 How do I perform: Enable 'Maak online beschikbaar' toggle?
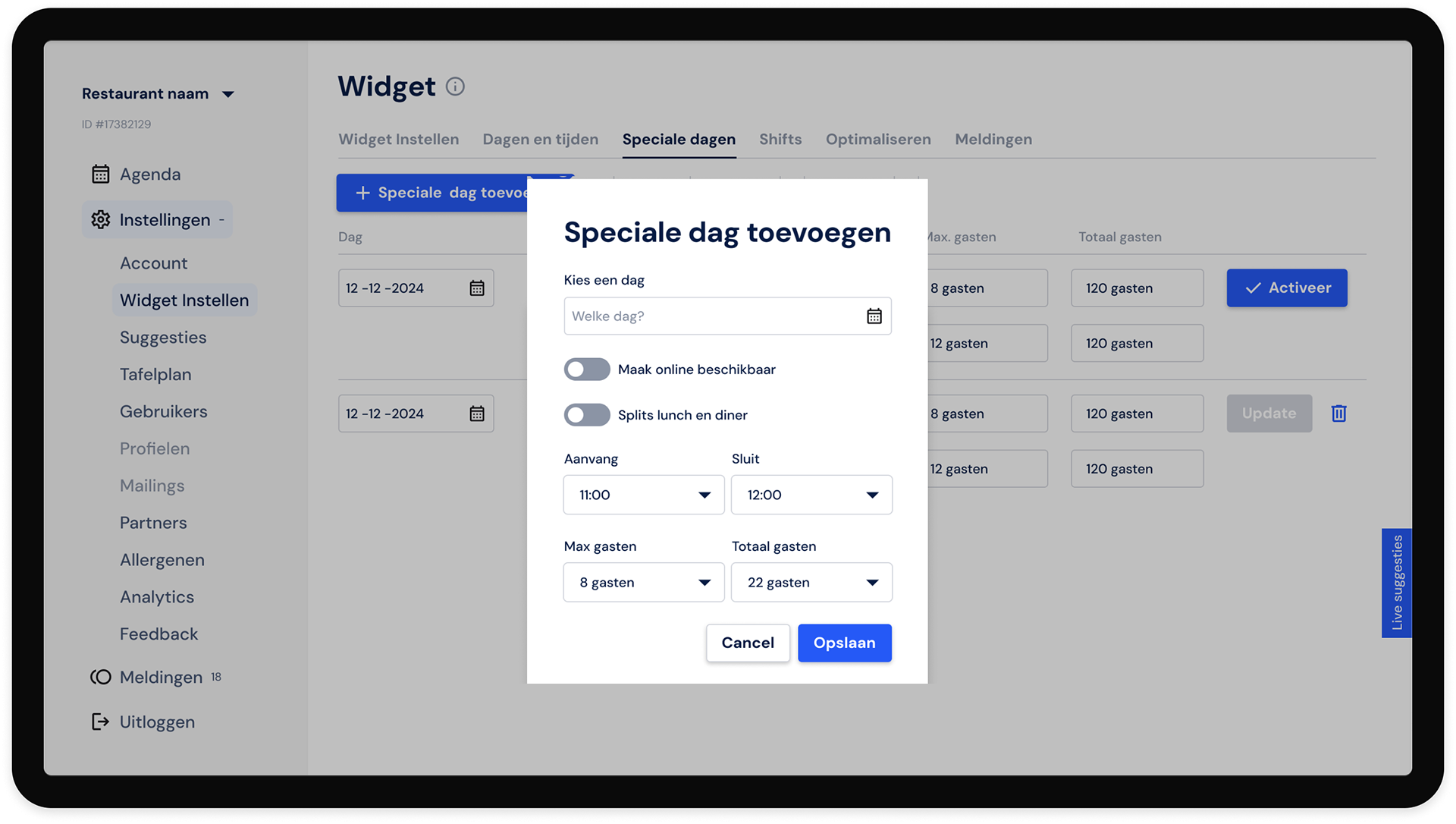click(587, 370)
